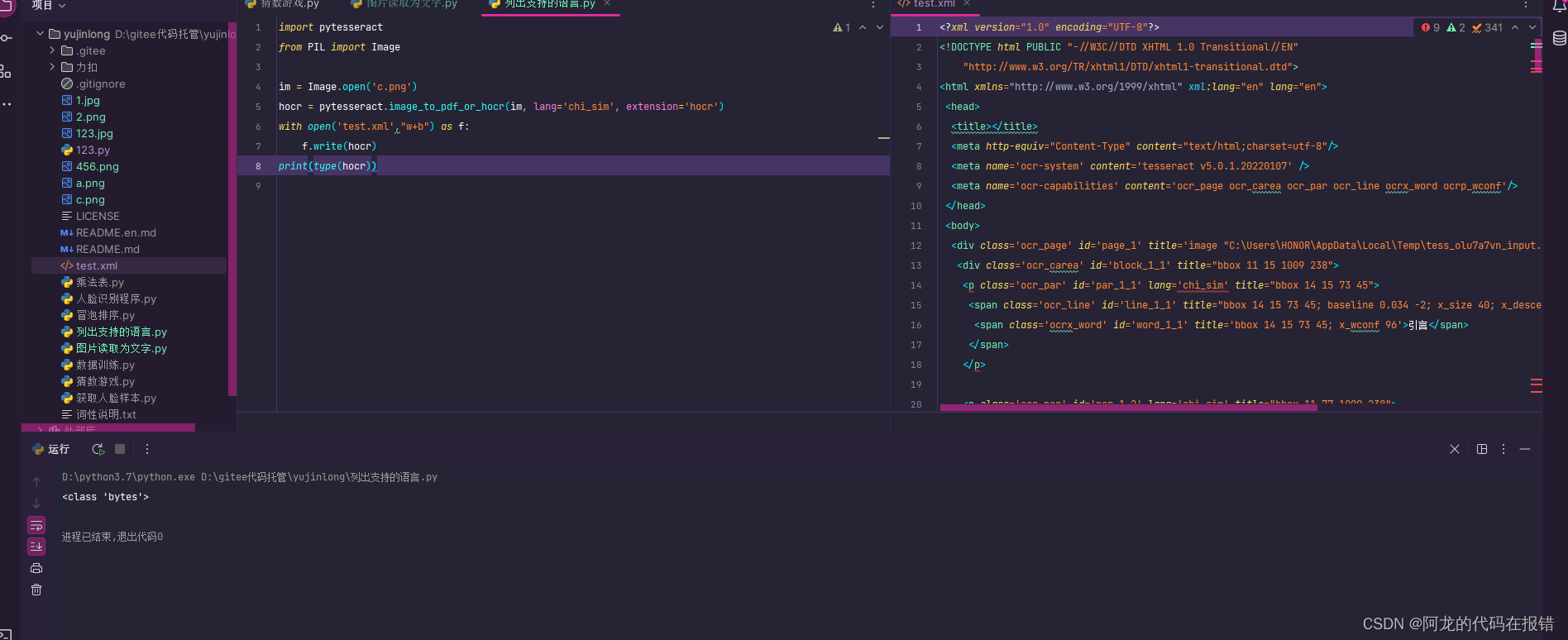This screenshot has height=640, width=1568.
Task: Close the test.xml editor tab
Action: click(966, 4)
